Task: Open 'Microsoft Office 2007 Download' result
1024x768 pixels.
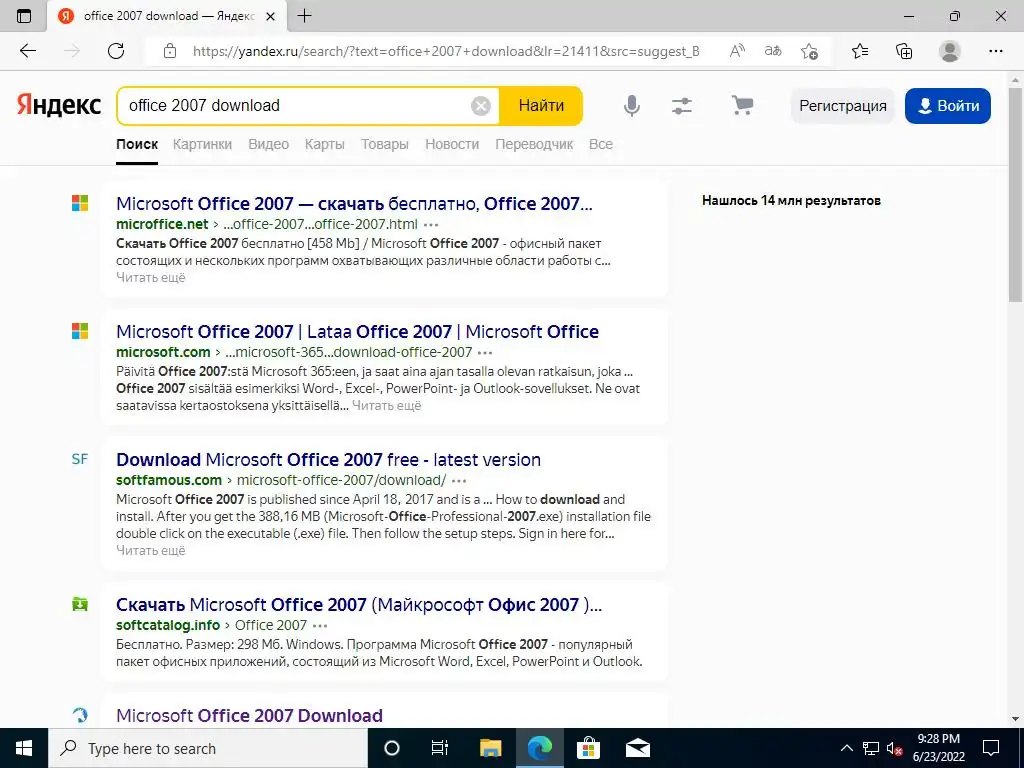Action: (249, 716)
